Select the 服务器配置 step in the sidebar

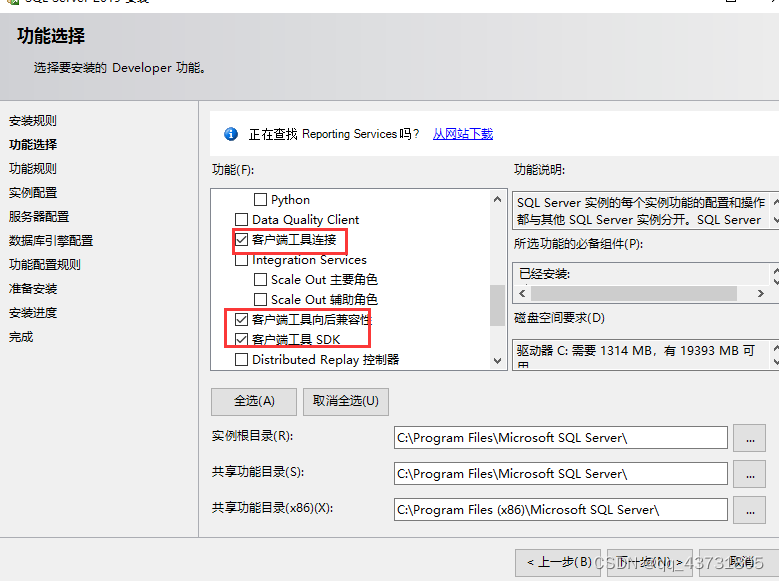tap(39, 217)
